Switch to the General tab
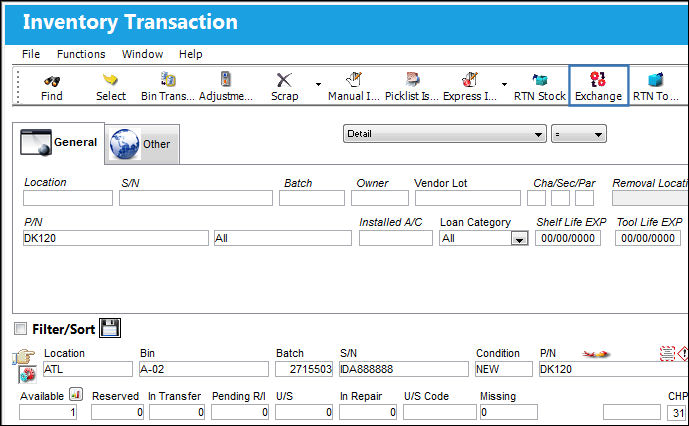 coord(58,143)
